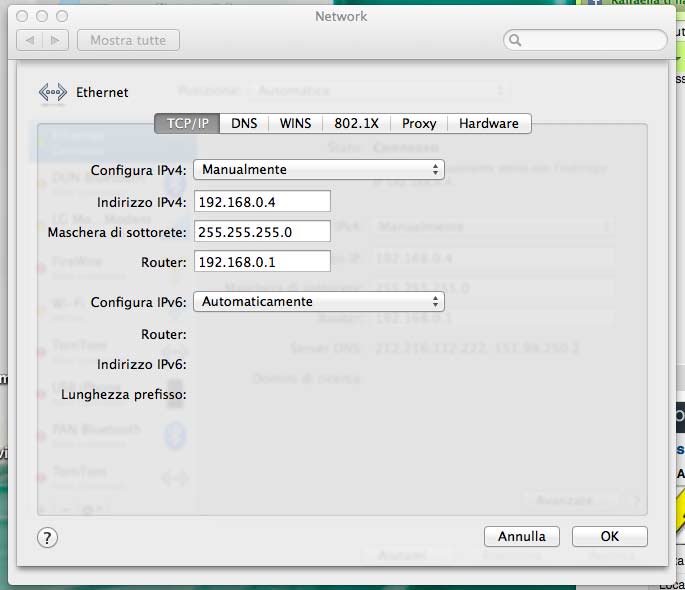Click the Ethernet connection icon
This screenshot has height=590, width=685.
[53, 92]
